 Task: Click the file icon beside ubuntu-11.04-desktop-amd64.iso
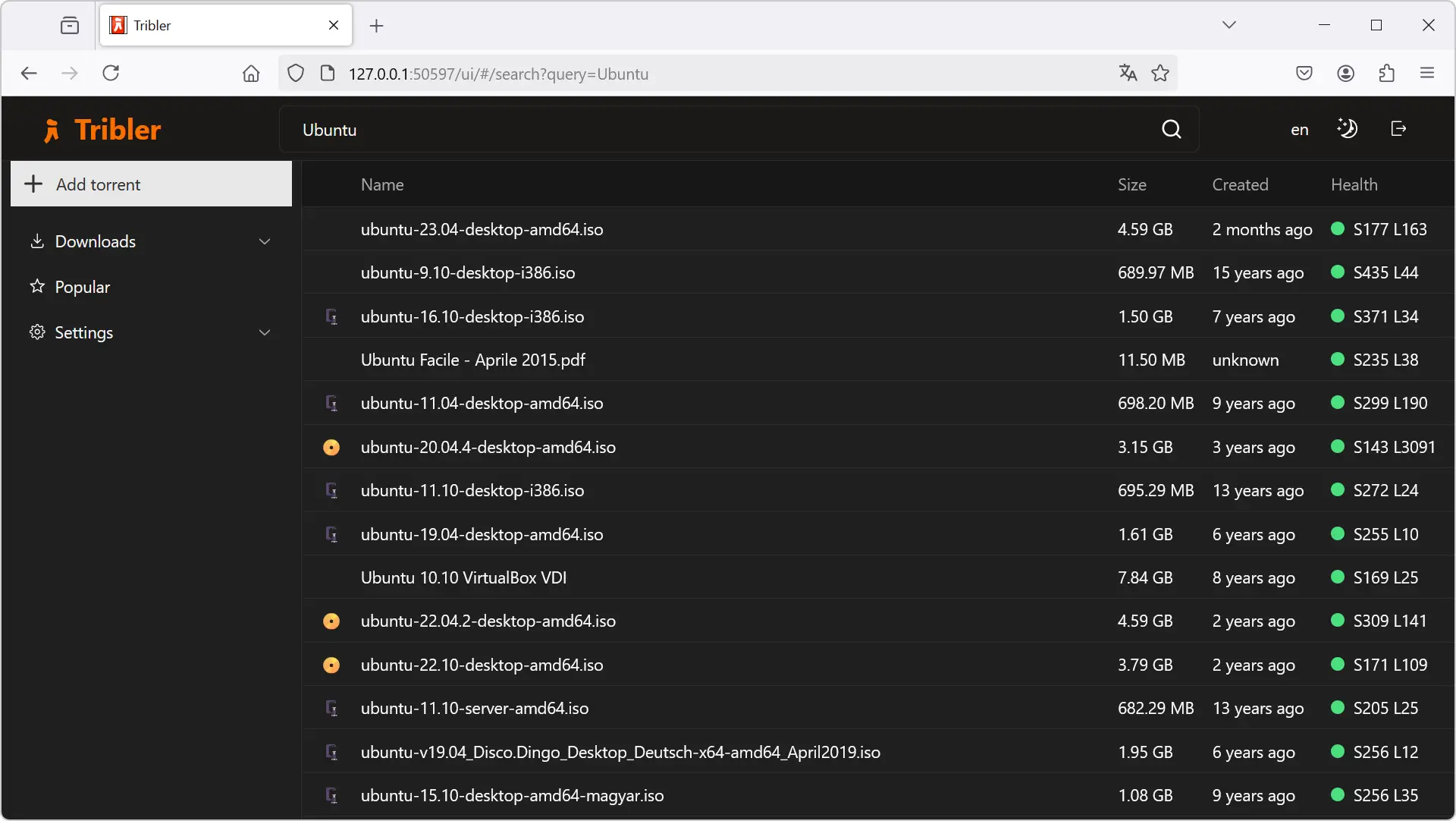(331, 403)
